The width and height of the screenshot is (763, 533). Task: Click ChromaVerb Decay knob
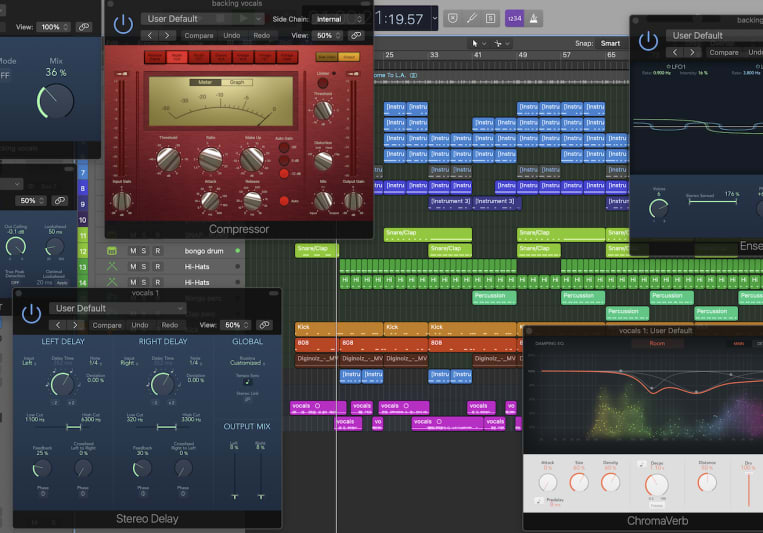(x=656, y=485)
